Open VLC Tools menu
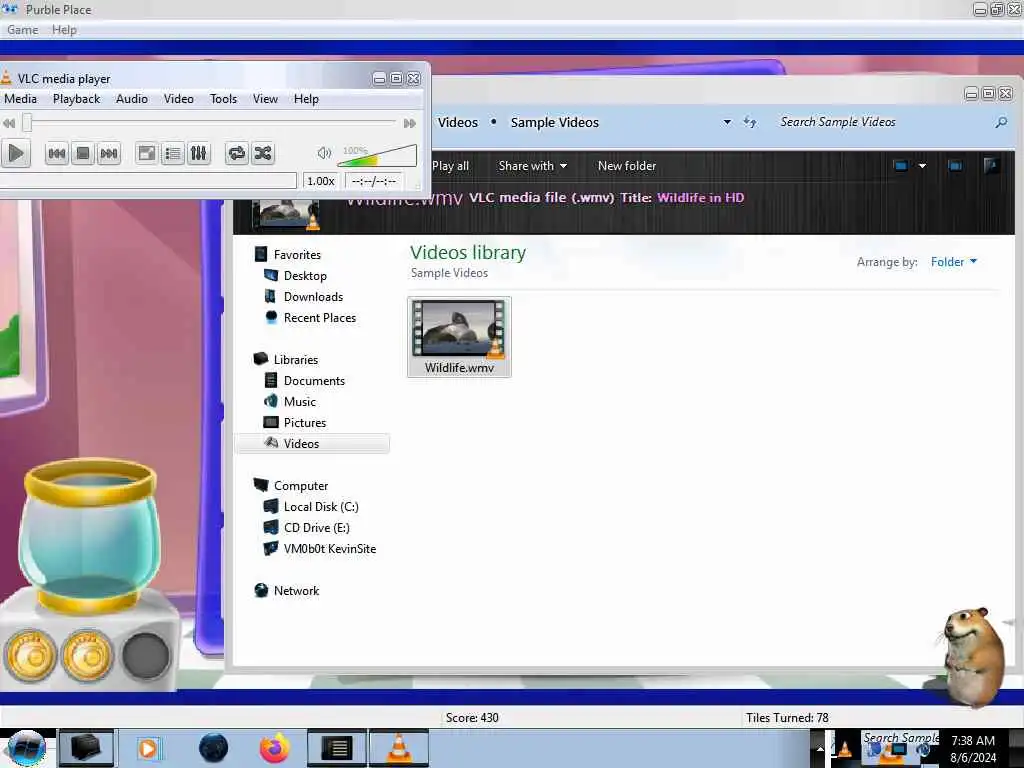1024x768 pixels. pyautogui.click(x=223, y=99)
